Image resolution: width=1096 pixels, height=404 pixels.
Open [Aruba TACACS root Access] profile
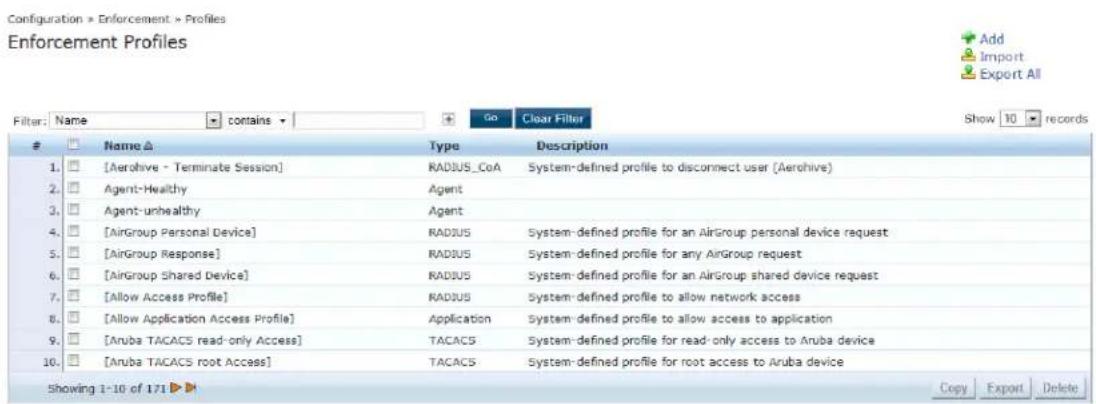[187, 362]
